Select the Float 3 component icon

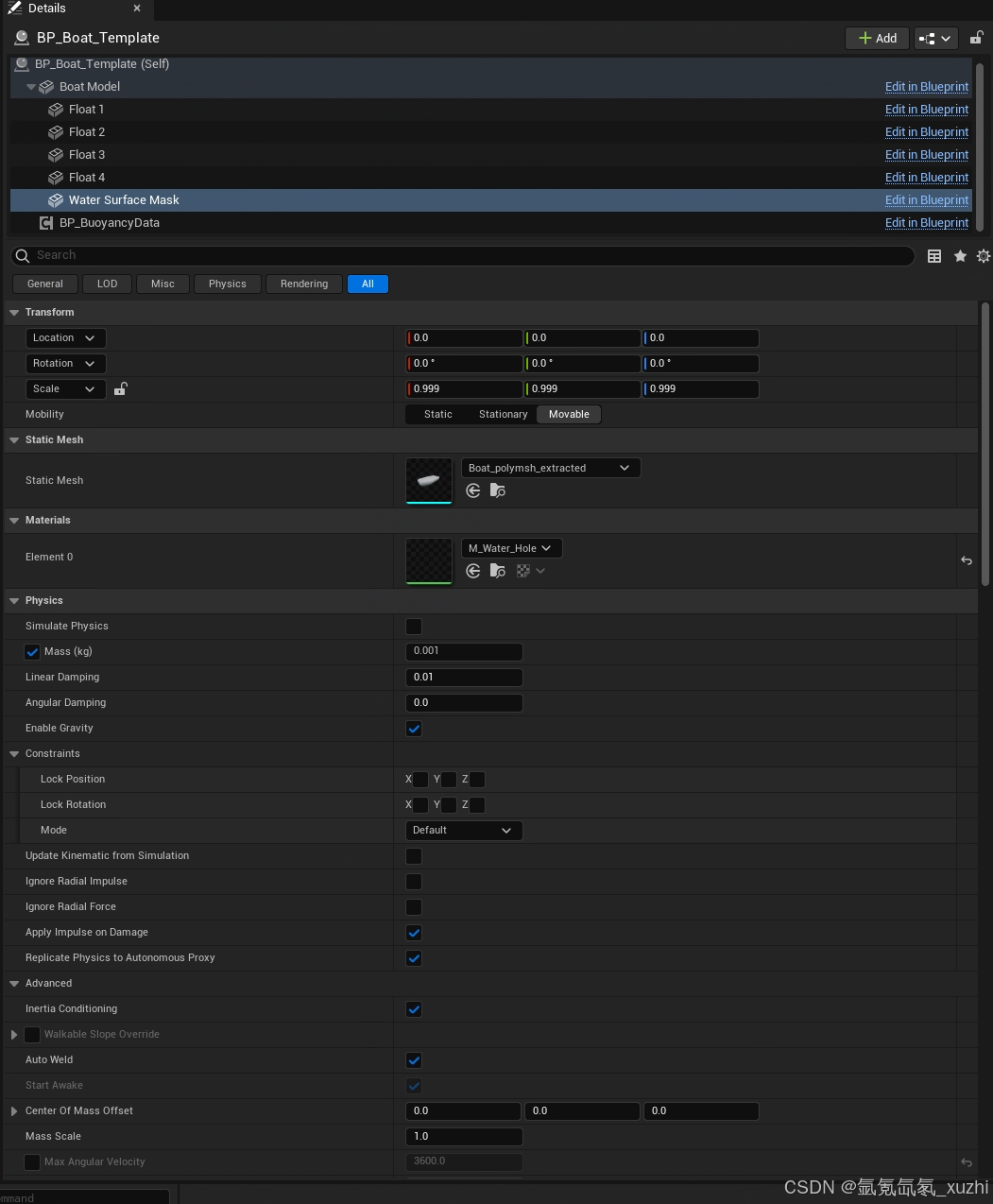pyautogui.click(x=56, y=155)
